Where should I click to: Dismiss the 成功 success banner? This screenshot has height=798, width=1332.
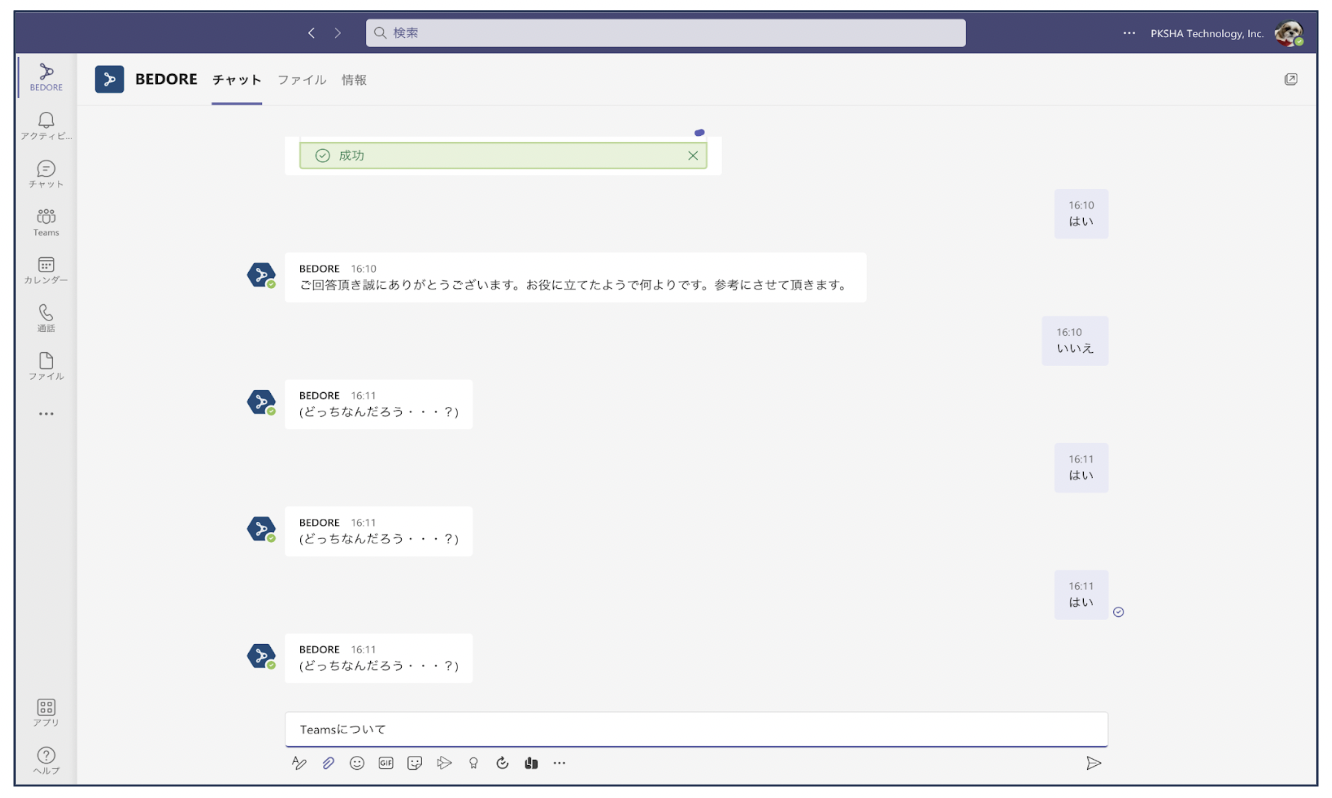pyautogui.click(x=693, y=156)
